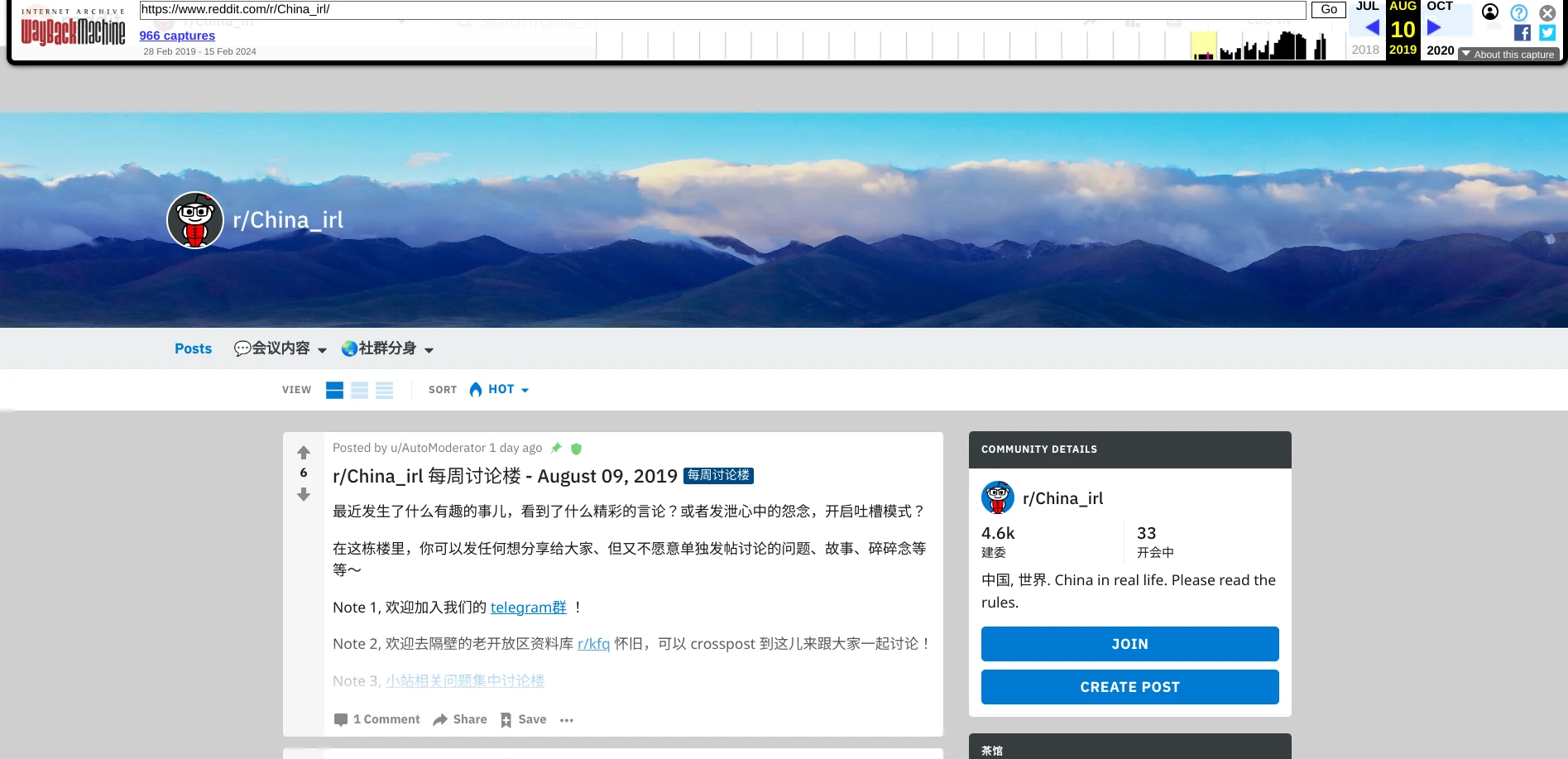Open Wayback user account icon
Image resolution: width=1568 pixels, height=759 pixels.
[1490, 12]
